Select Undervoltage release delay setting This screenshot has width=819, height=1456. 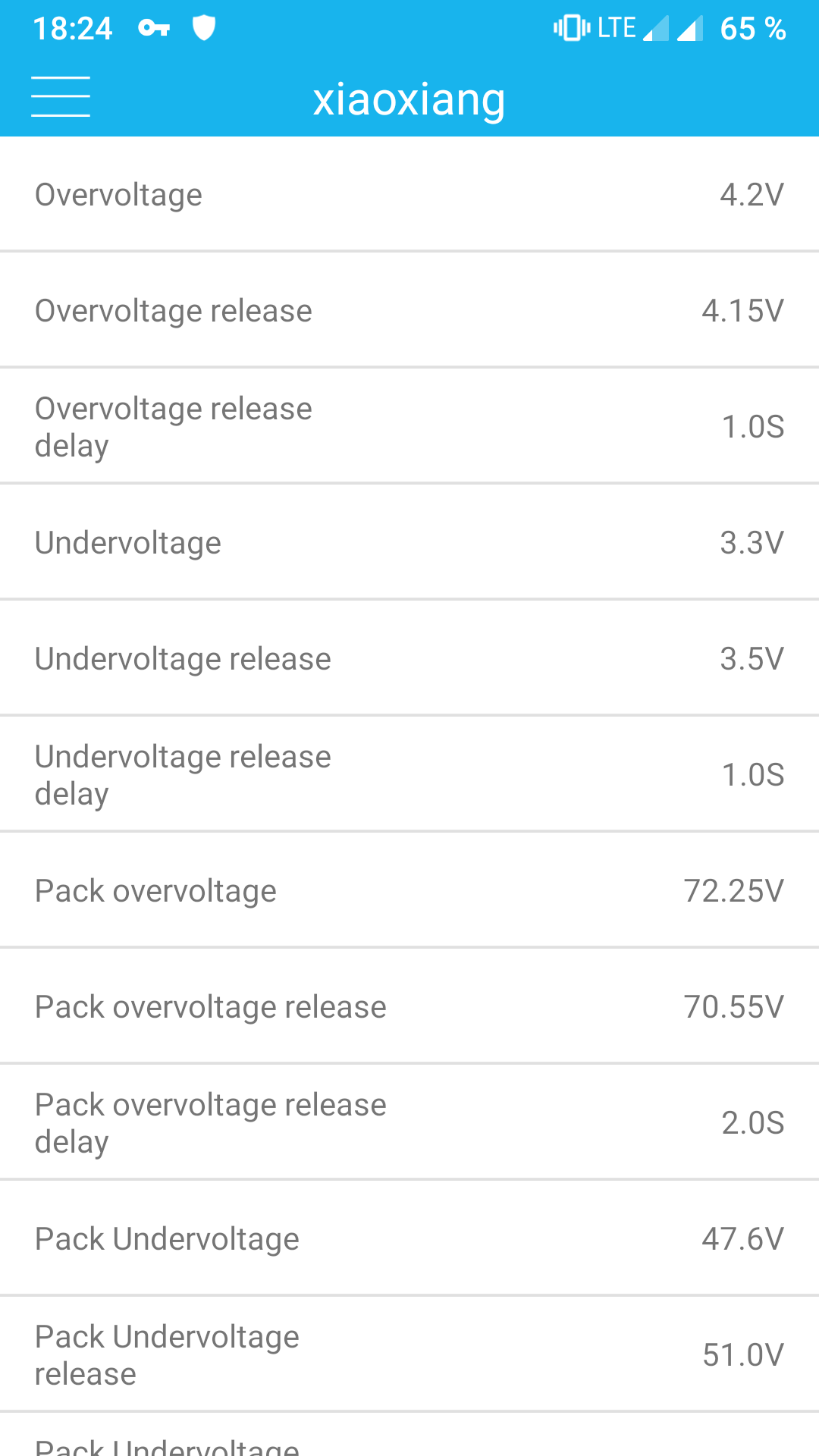(409, 775)
